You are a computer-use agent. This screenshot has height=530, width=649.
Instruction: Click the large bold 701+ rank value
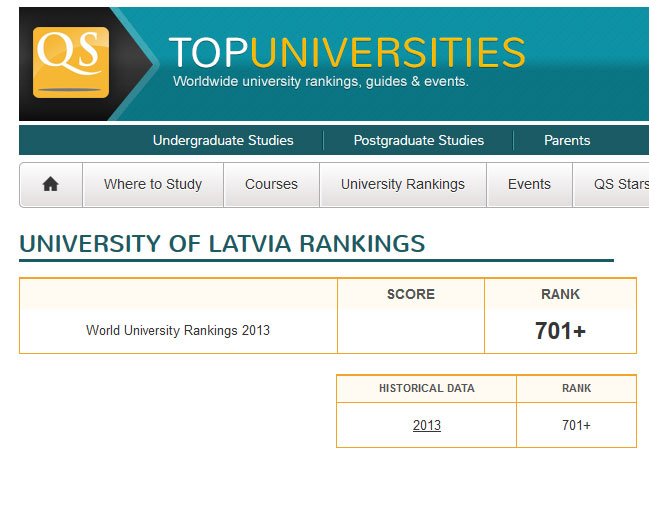pyautogui.click(x=560, y=331)
